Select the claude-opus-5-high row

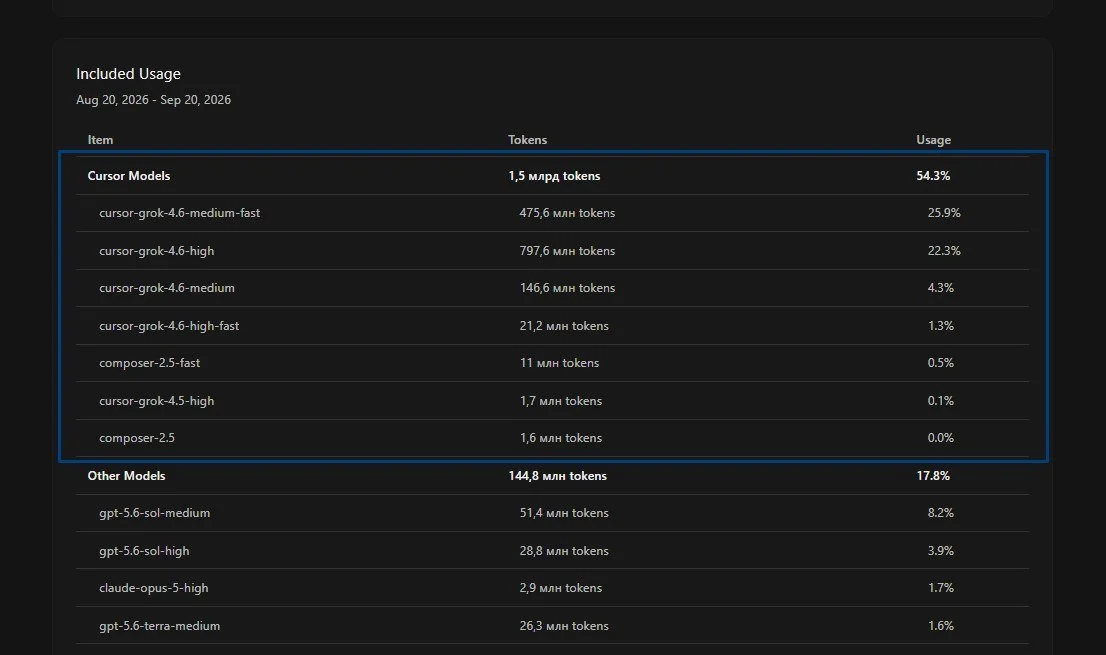pyautogui.click(x=552, y=588)
